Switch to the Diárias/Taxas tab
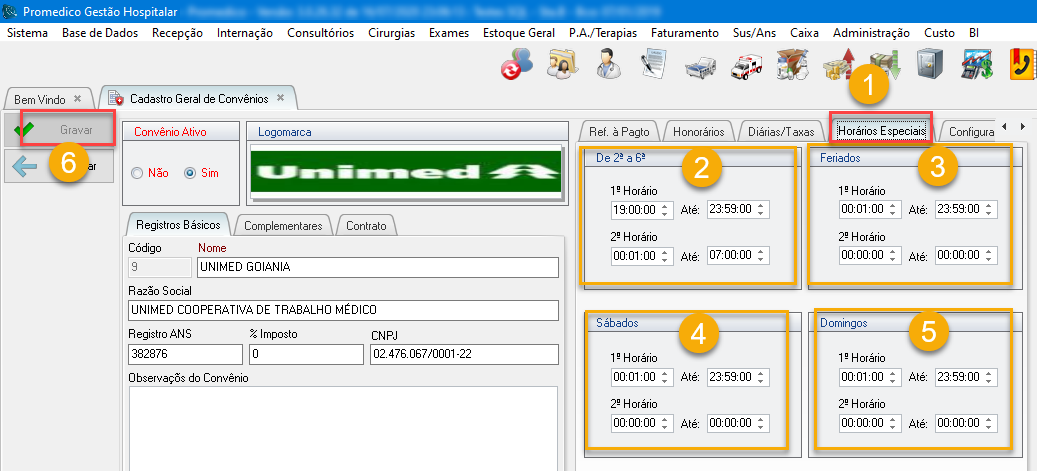The height and width of the screenshot is (471, 1037). [780, 132]
